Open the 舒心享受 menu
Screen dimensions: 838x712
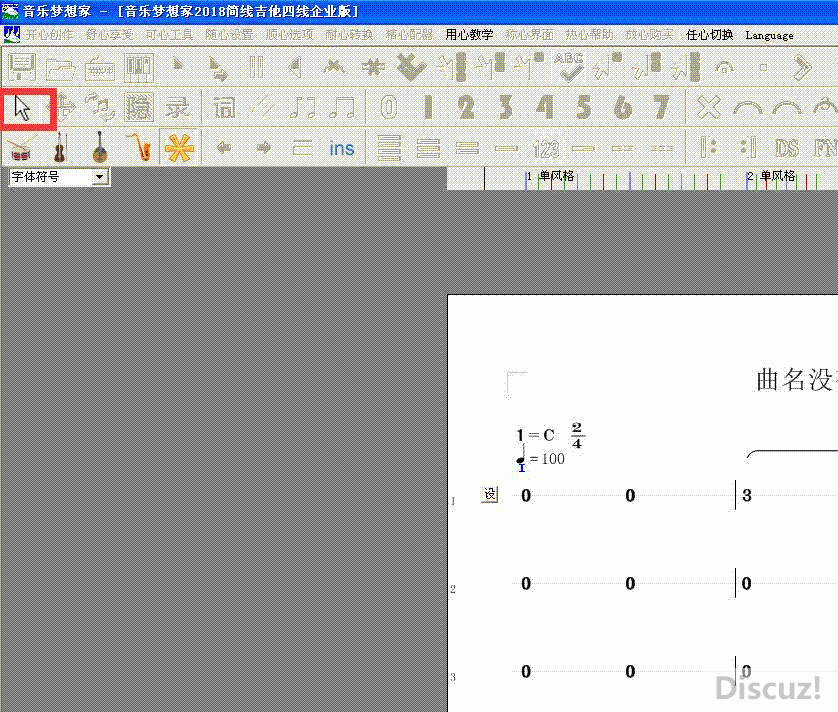coord(110,35)
